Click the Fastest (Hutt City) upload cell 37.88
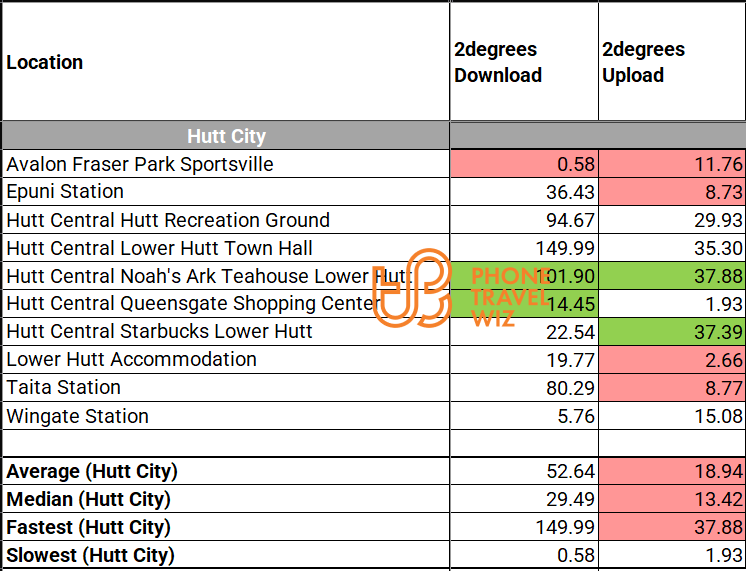The width and height of the screenshot is (746, 571). [671, 527]
